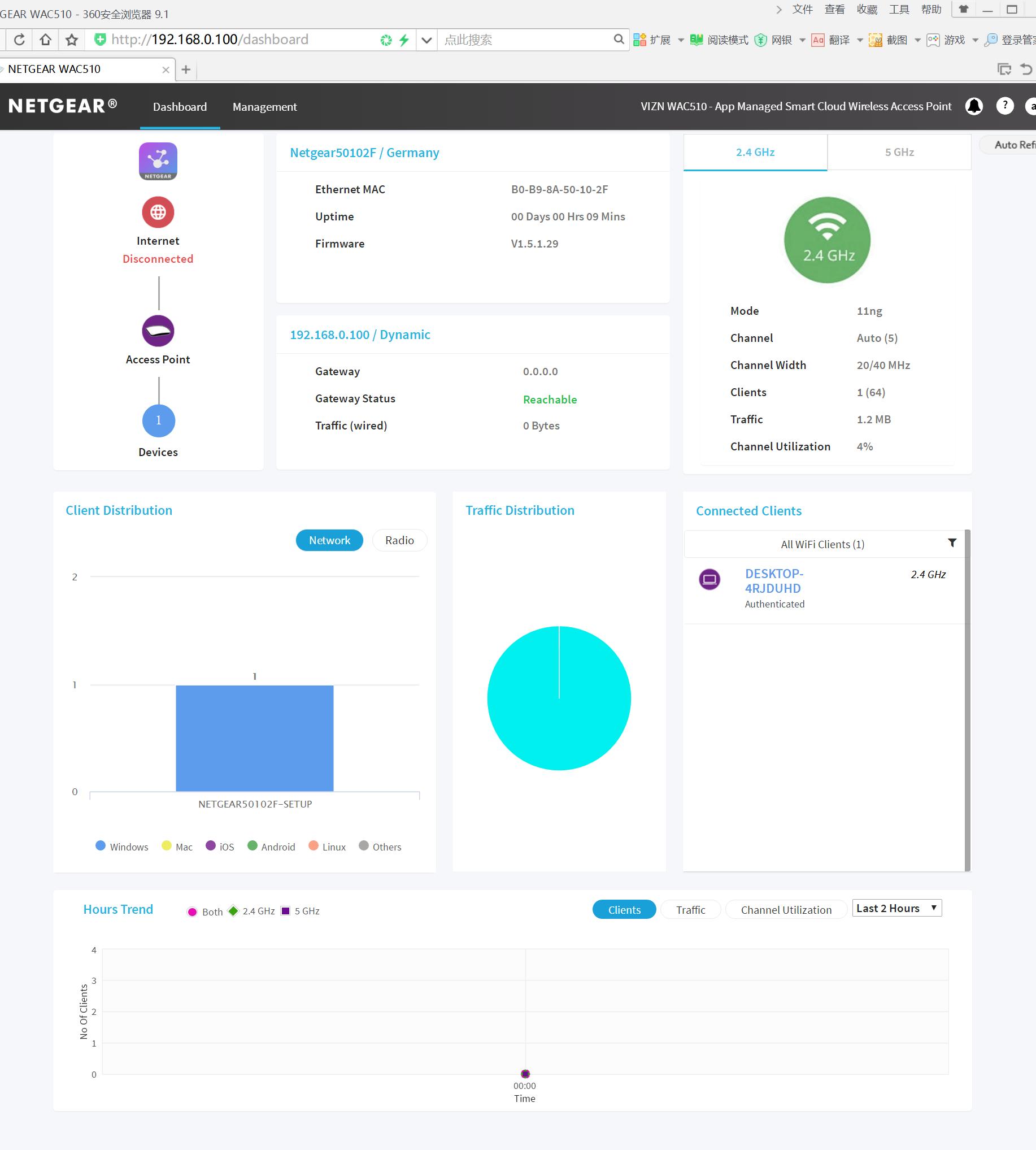Click the browser refresh icon
Image resolution: width=1036 pixels, height=1150 pixels.
point(19,40)
